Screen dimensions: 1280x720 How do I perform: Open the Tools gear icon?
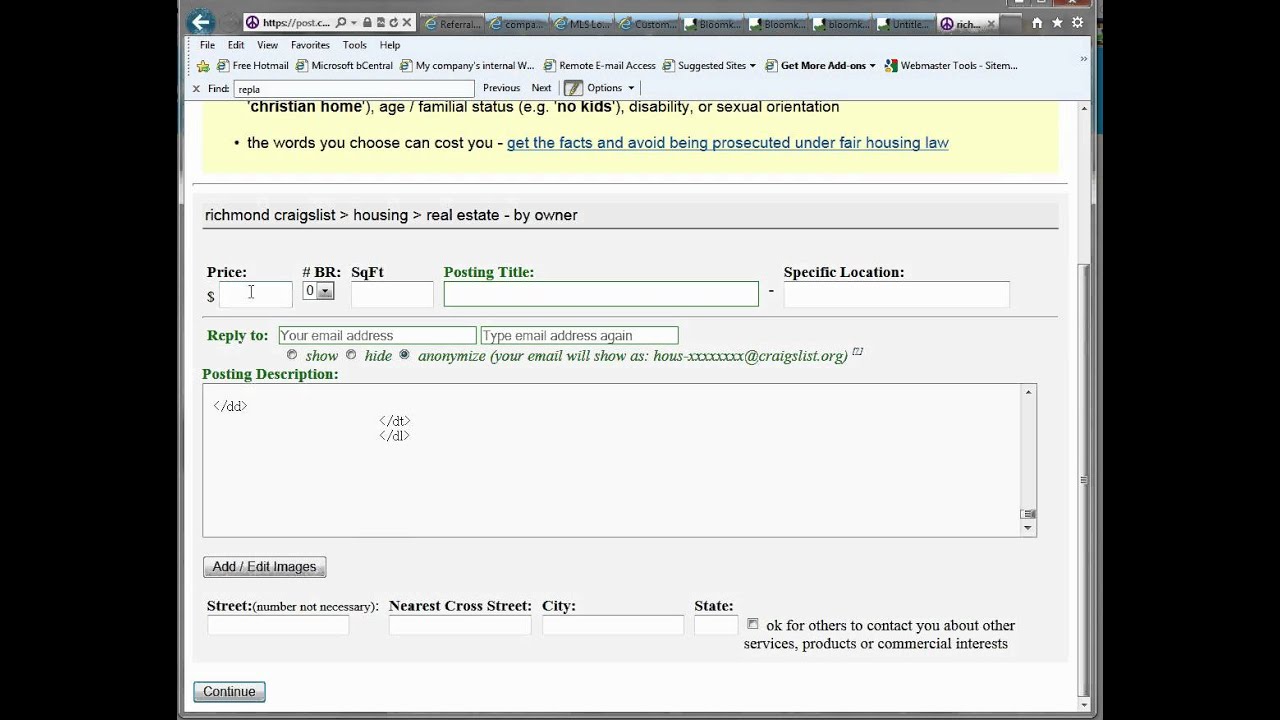pyautogui.click(x=1077, y=23)
